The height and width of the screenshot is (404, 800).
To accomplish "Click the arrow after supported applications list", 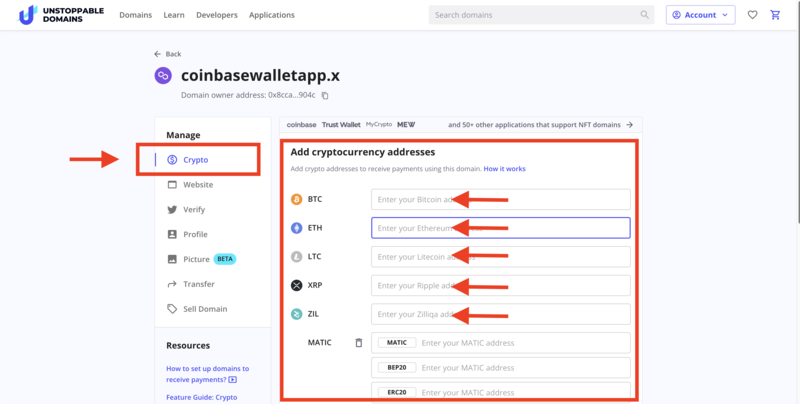I will pyautogui.click(x=629, y=125).
